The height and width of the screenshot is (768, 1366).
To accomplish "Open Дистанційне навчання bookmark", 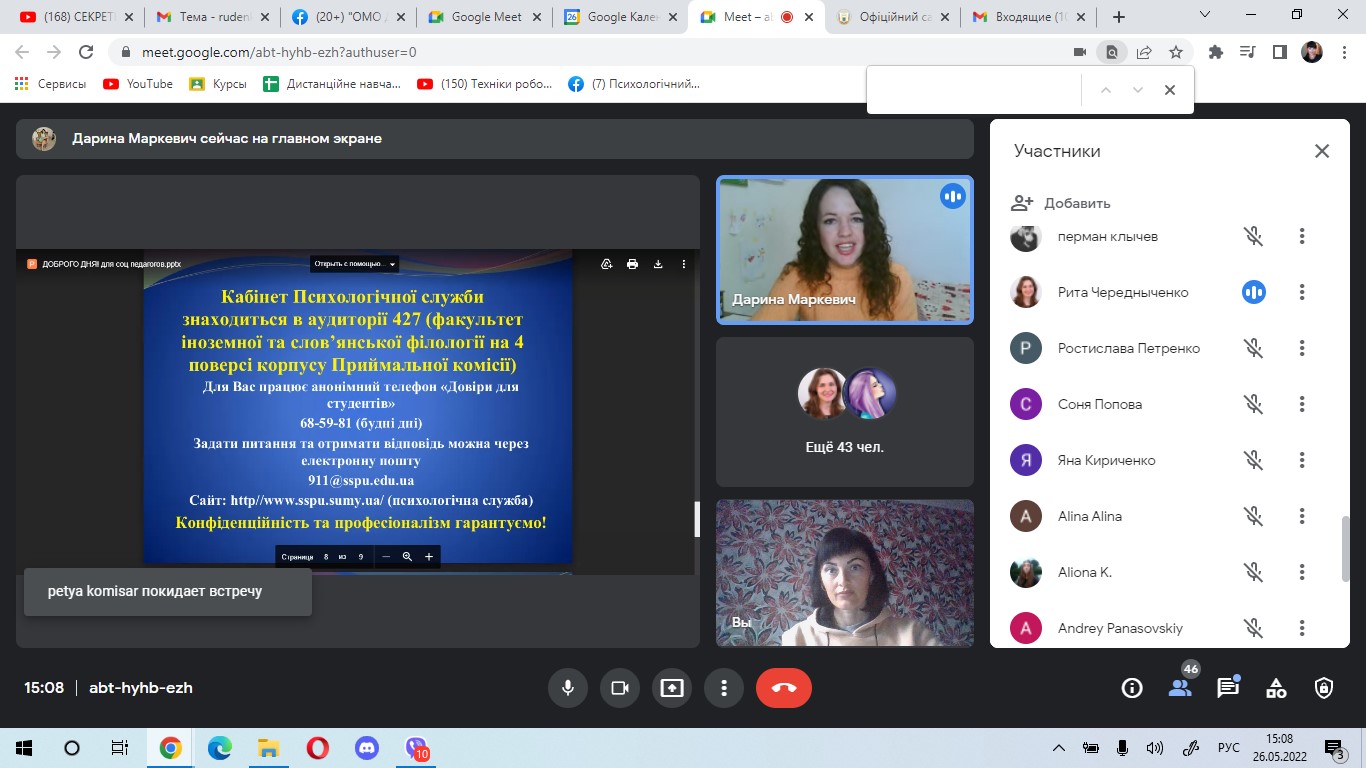I will 332,84.
